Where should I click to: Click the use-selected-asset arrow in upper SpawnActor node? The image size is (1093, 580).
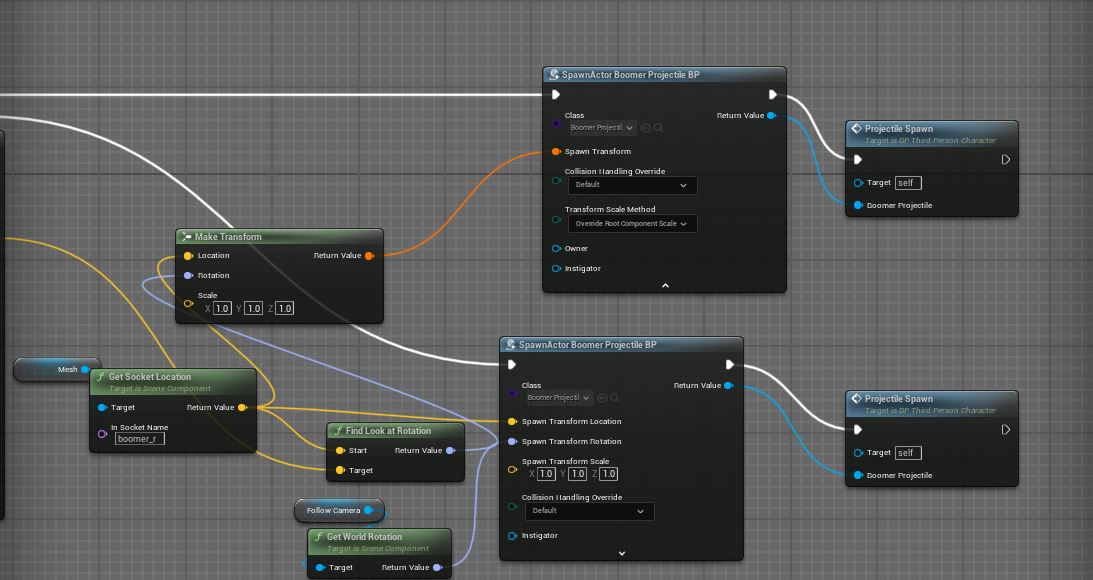click(645, 128)
